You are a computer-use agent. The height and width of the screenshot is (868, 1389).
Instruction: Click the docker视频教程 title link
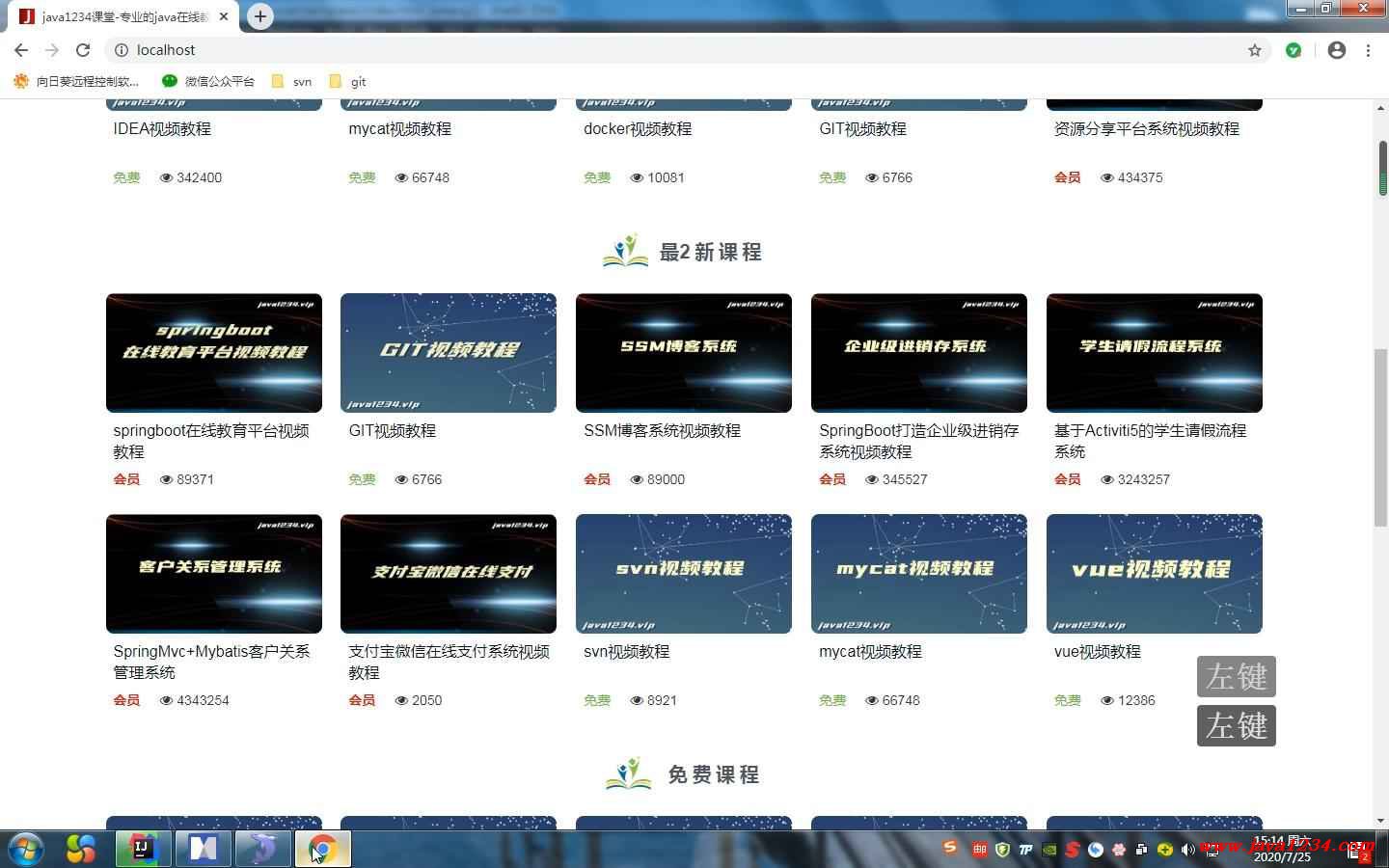point(638,128)
